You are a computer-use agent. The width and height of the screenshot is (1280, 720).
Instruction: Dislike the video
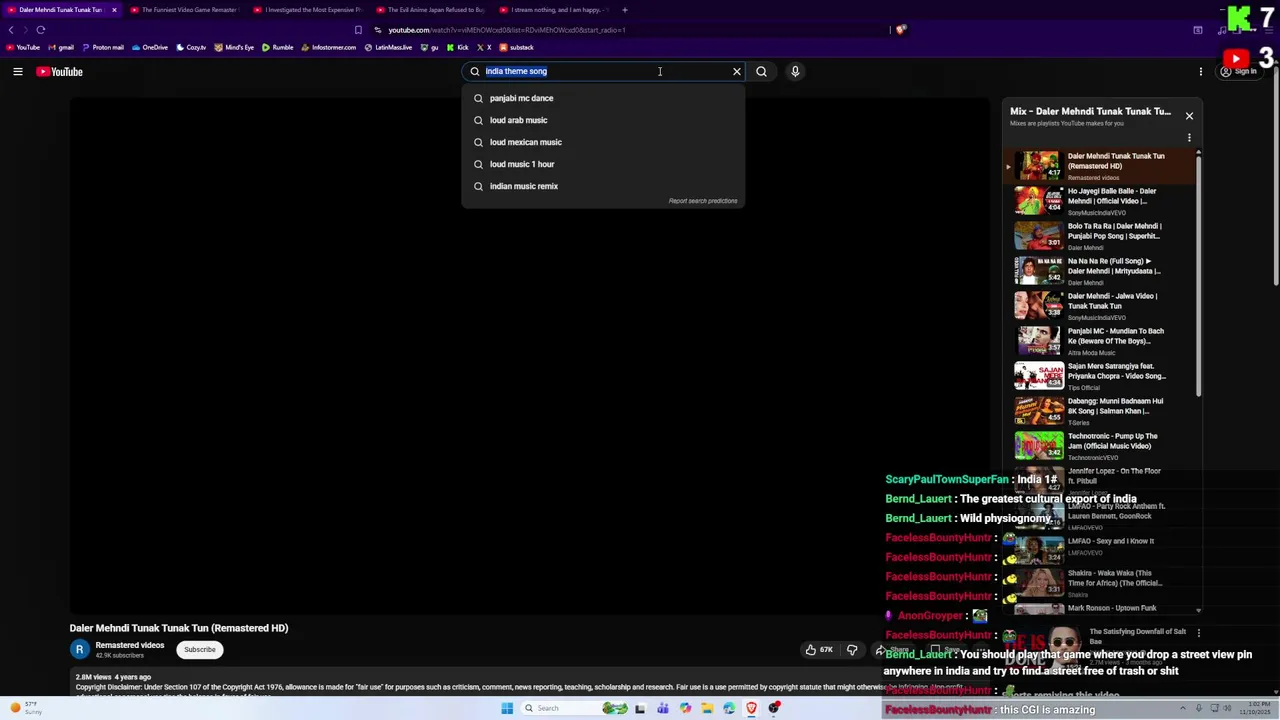(x=852, y=650)
